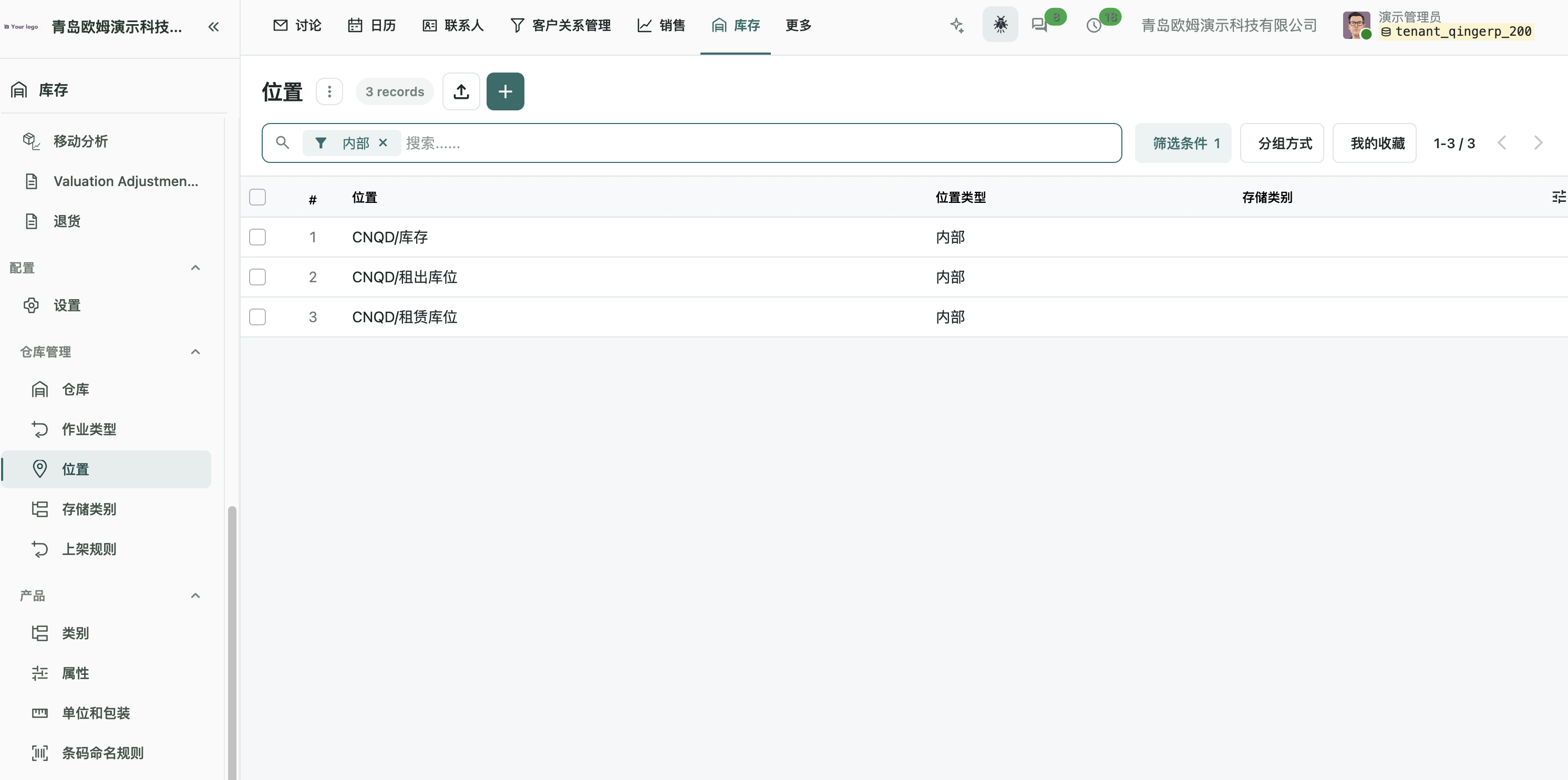Switch to the 日历 menu
This screenshot has width=1568, height=780.
pyautogui.click(x=372, y=25)
